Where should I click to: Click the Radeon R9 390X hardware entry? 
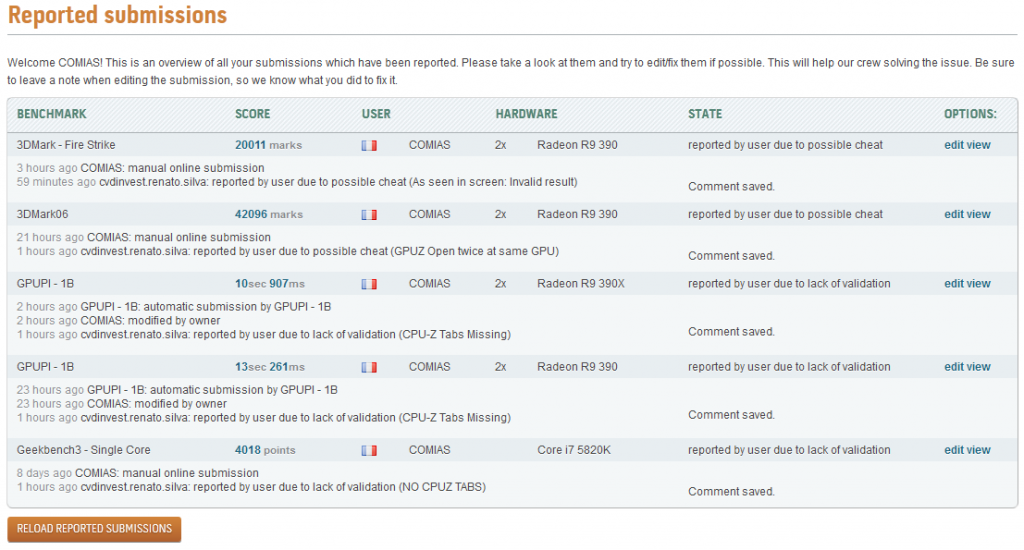[581, 283]
